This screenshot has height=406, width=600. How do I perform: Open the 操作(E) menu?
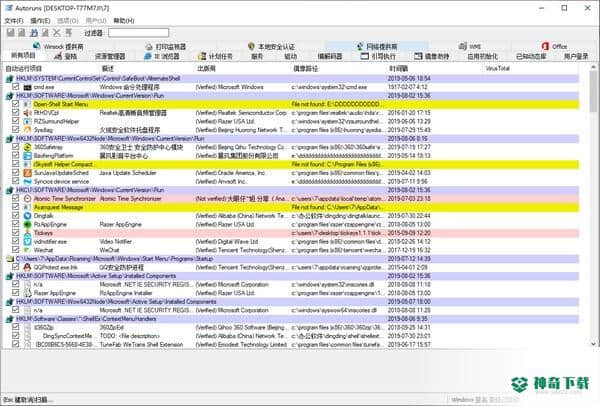40,21
